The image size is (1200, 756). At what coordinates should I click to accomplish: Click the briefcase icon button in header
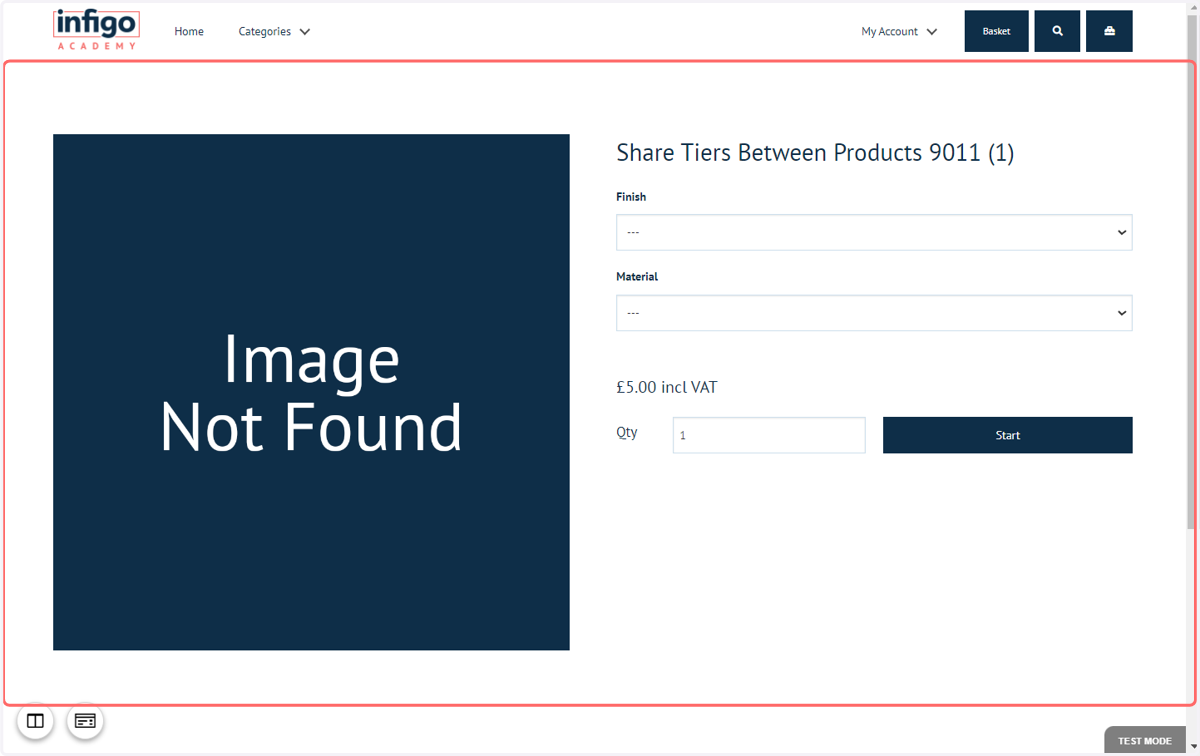click(1109, 31)
